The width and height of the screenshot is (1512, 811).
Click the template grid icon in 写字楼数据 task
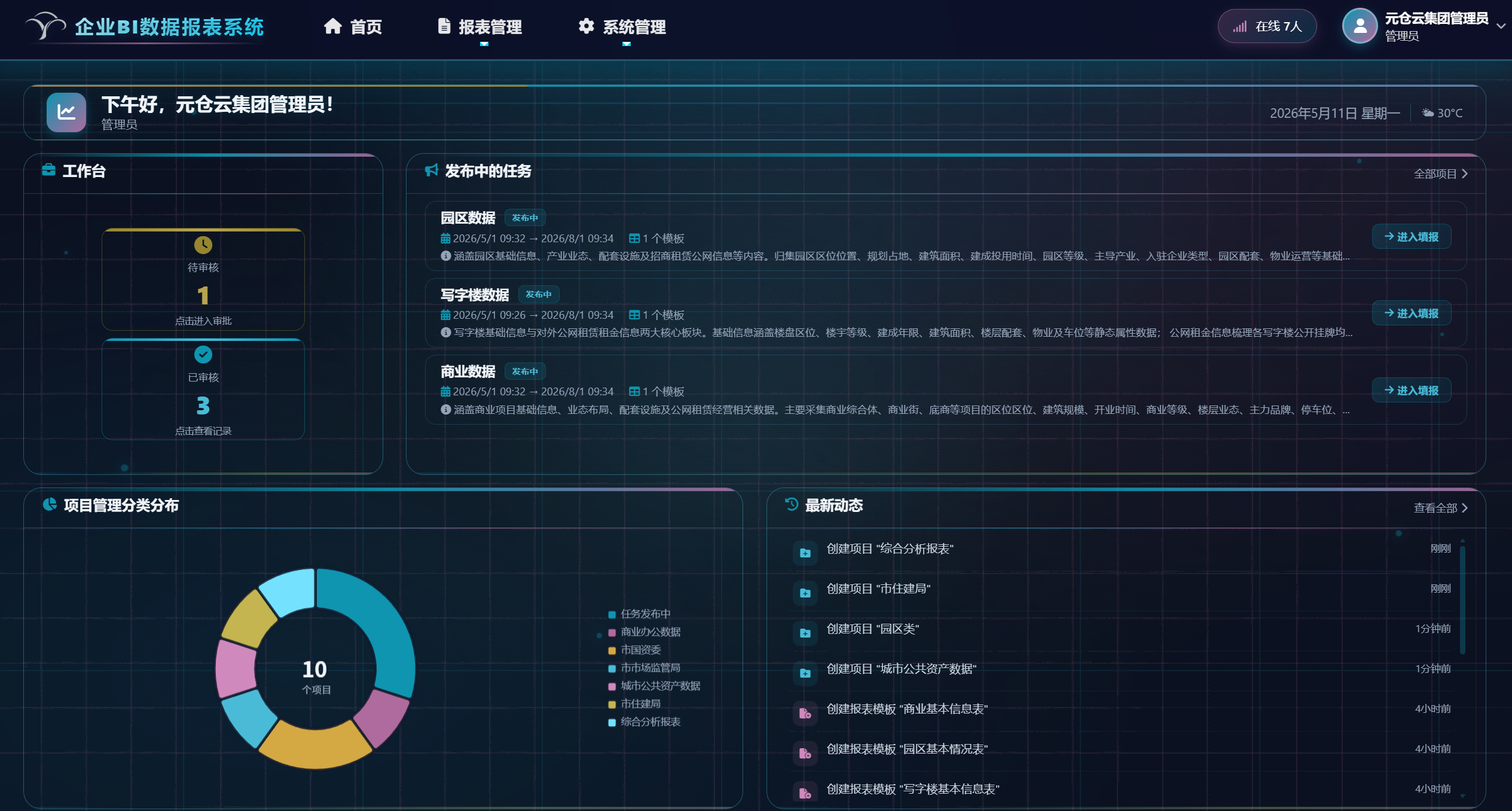pos(634,315)
